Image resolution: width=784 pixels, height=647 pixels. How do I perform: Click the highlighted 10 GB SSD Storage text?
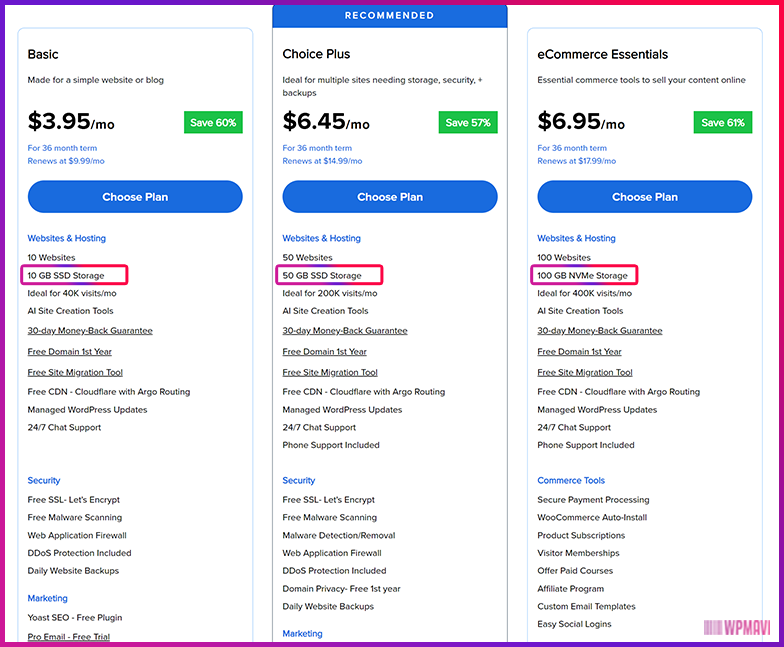(x=66, y=276)
